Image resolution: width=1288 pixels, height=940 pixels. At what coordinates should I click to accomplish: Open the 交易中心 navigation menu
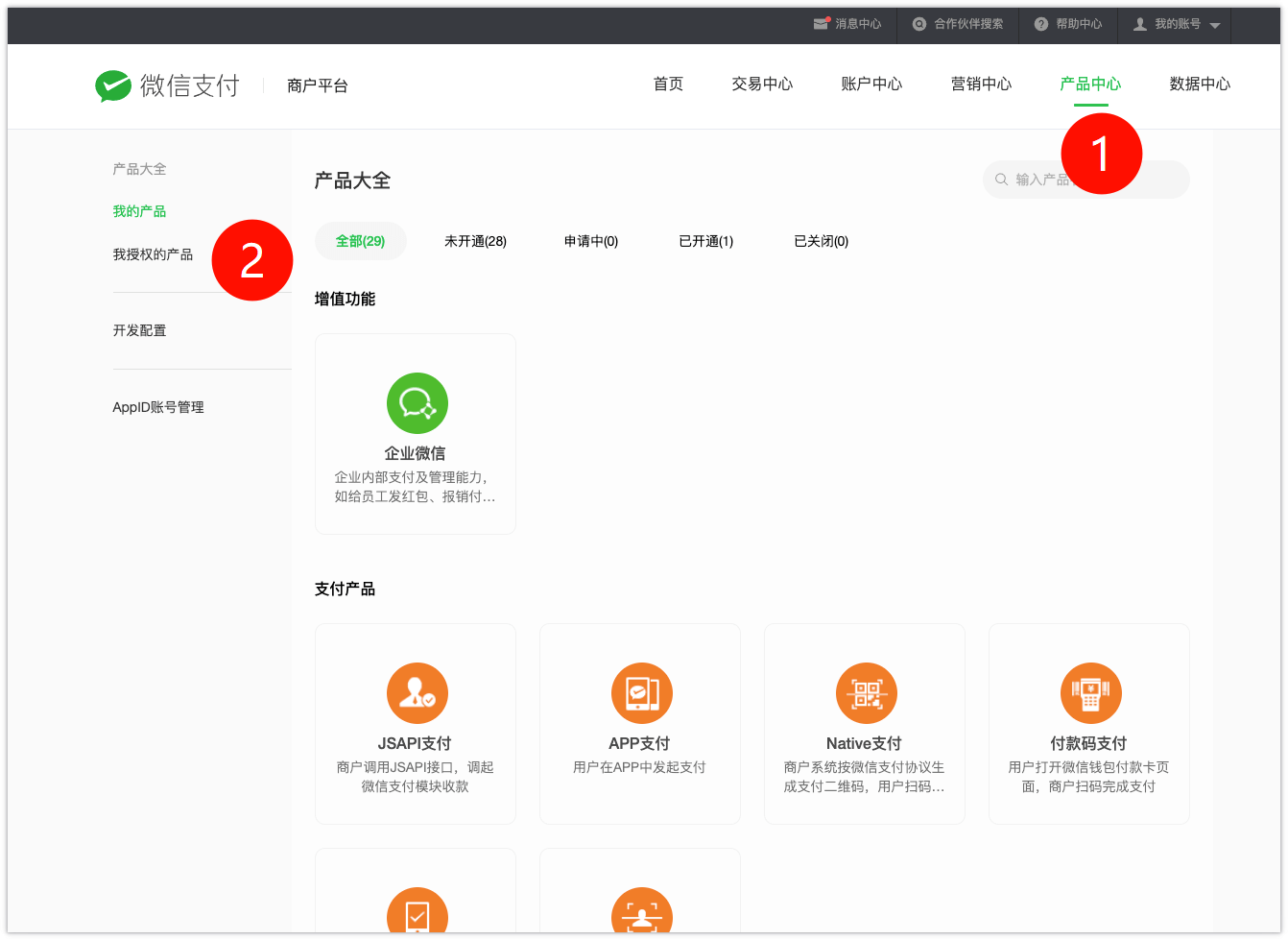pos(762,84)
